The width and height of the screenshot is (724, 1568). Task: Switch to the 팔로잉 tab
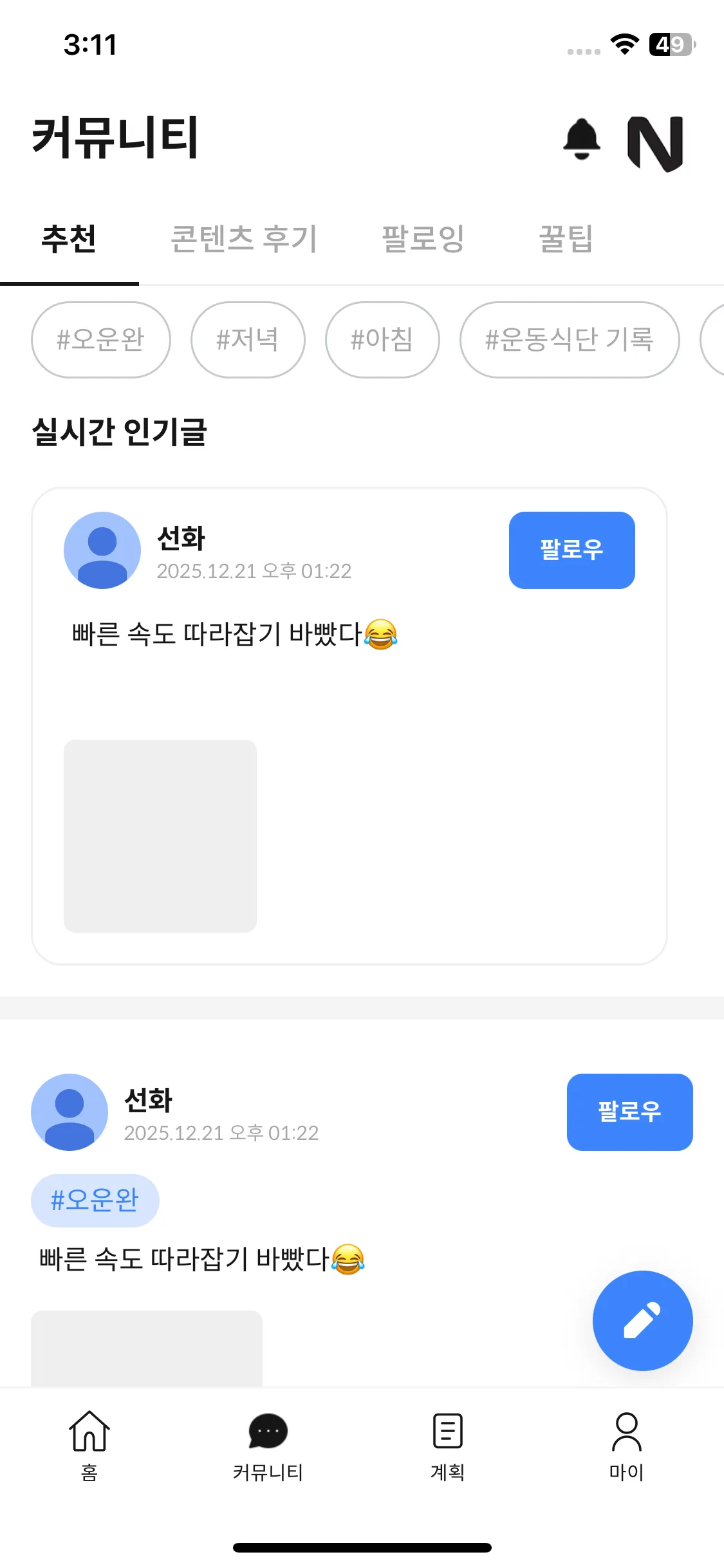click(423, 239)
